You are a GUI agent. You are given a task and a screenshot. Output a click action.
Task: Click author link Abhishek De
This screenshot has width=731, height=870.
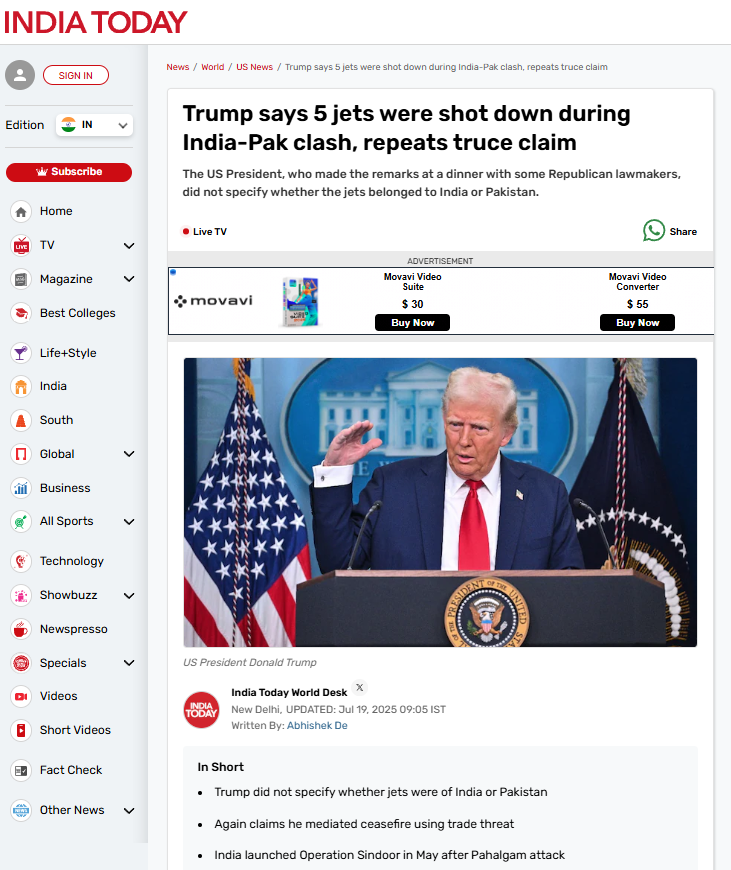coord(317,725)
